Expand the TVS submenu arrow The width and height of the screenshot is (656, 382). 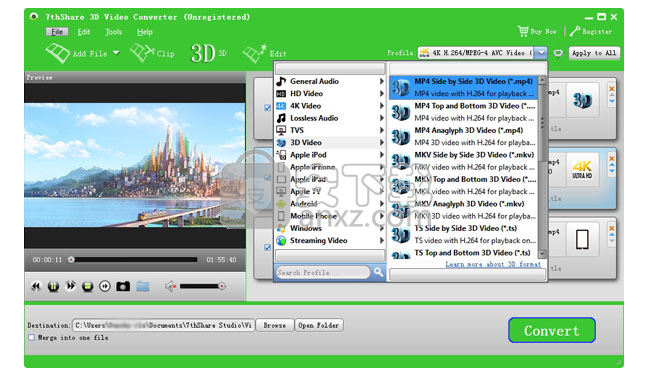point(382,131)
